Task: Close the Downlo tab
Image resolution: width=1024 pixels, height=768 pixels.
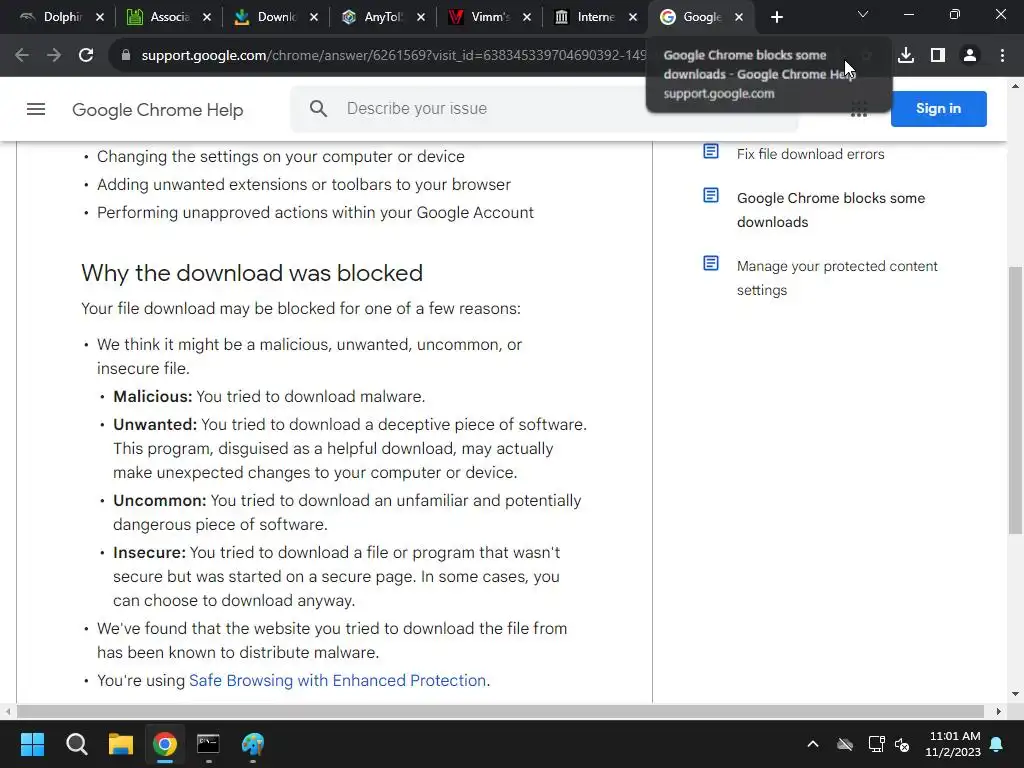Action: click(314, 18)
